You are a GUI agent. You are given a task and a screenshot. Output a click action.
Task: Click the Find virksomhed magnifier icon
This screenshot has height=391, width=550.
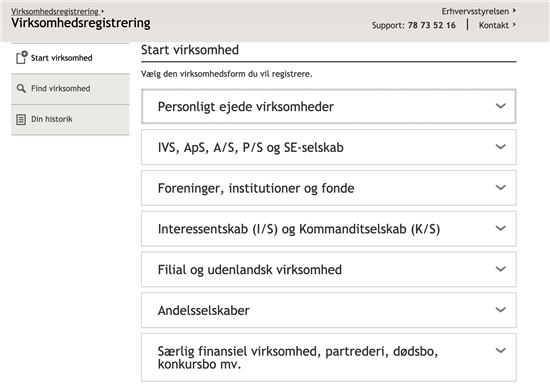tap(21, 88)
